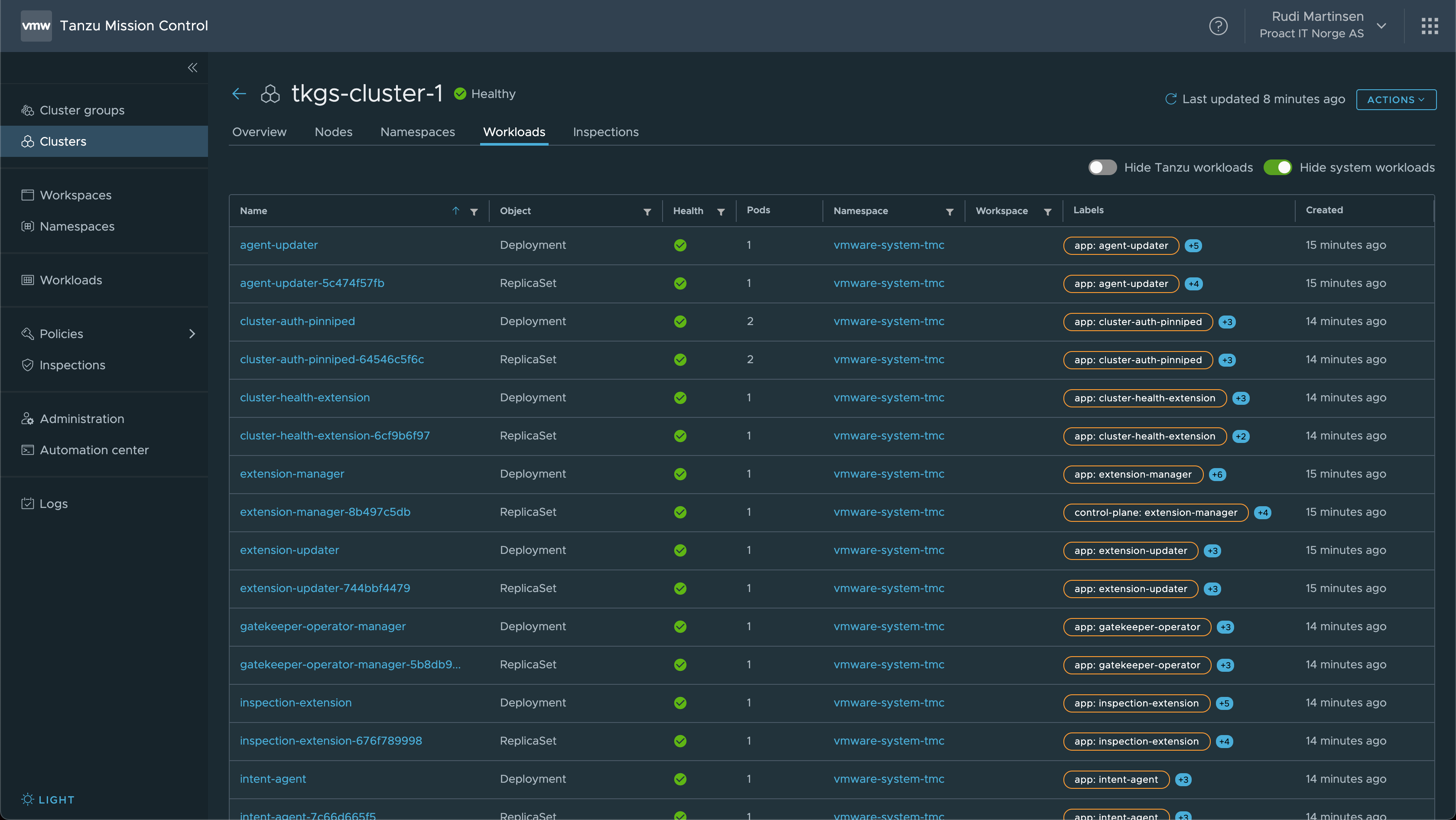Click the Inspections shield icon in sidebar
The width and height of the screenshot is (1456, 820).
click(28, 365)
